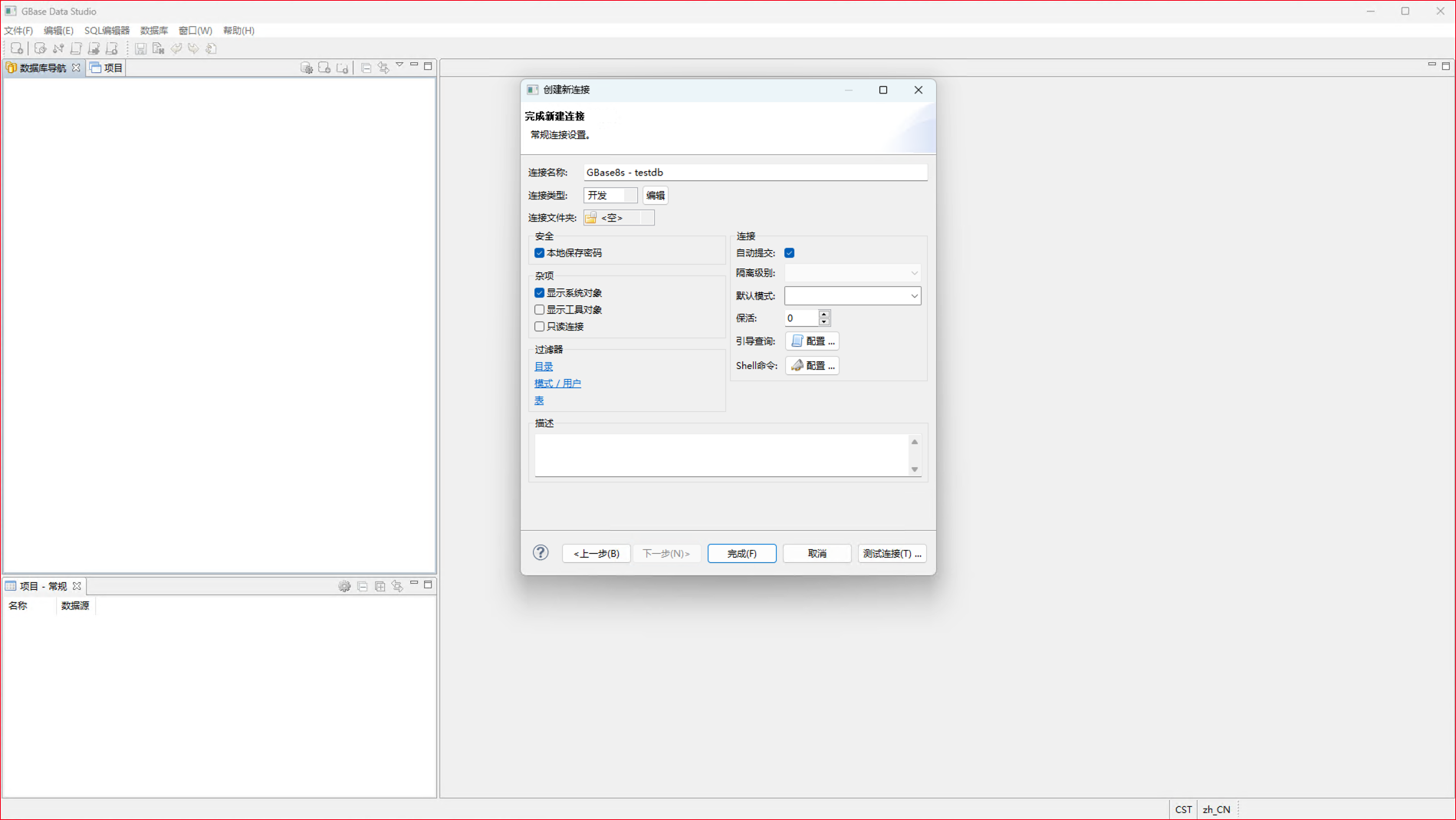1456x820 pixels.
Task: Open the 数据库 menu
Action: pos(154,31)
